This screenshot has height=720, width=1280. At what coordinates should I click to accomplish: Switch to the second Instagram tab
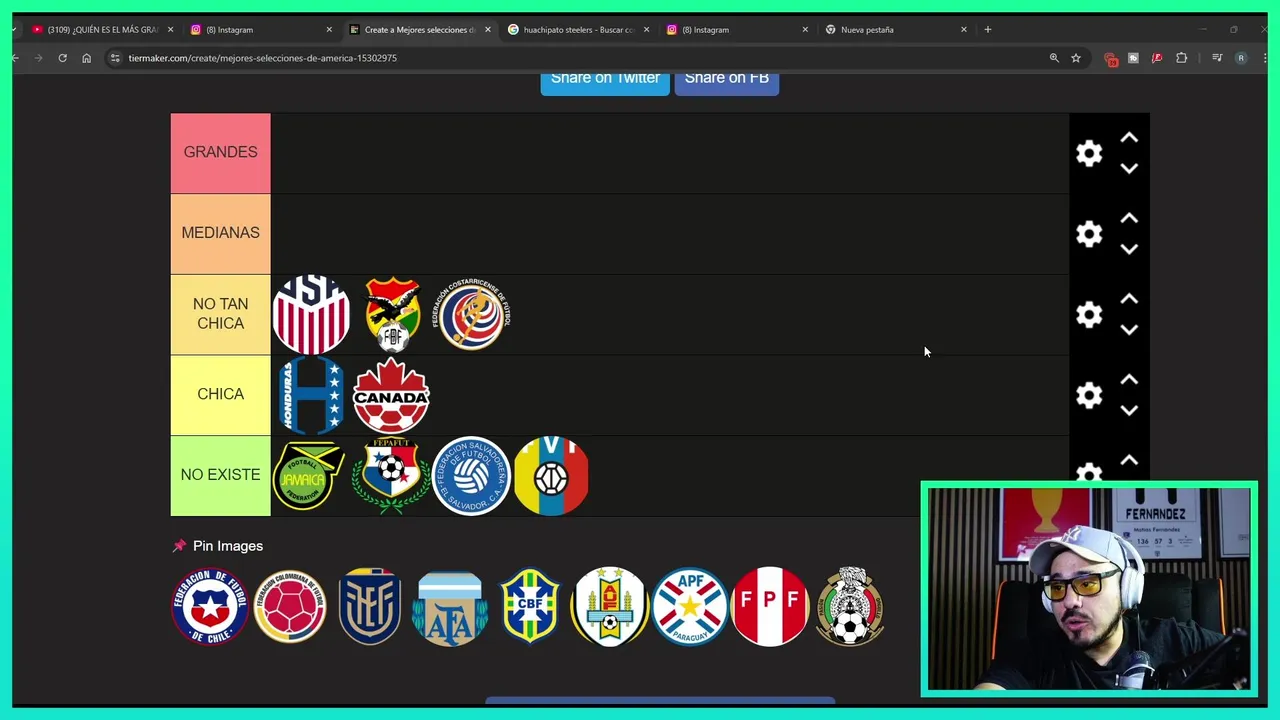pos(735,30)
